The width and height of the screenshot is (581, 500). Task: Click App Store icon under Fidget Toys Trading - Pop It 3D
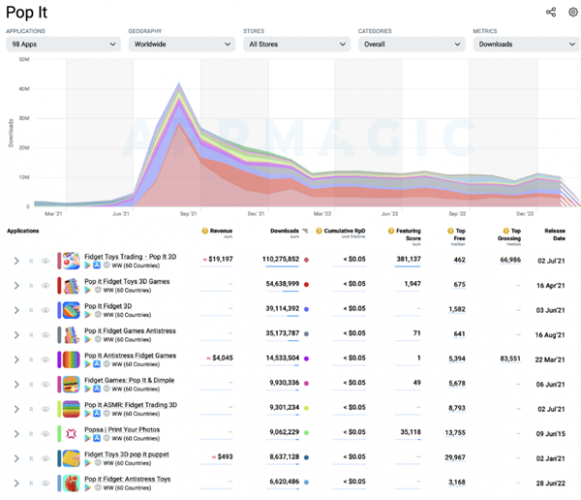pyautogui.click(x=97, y=265)
